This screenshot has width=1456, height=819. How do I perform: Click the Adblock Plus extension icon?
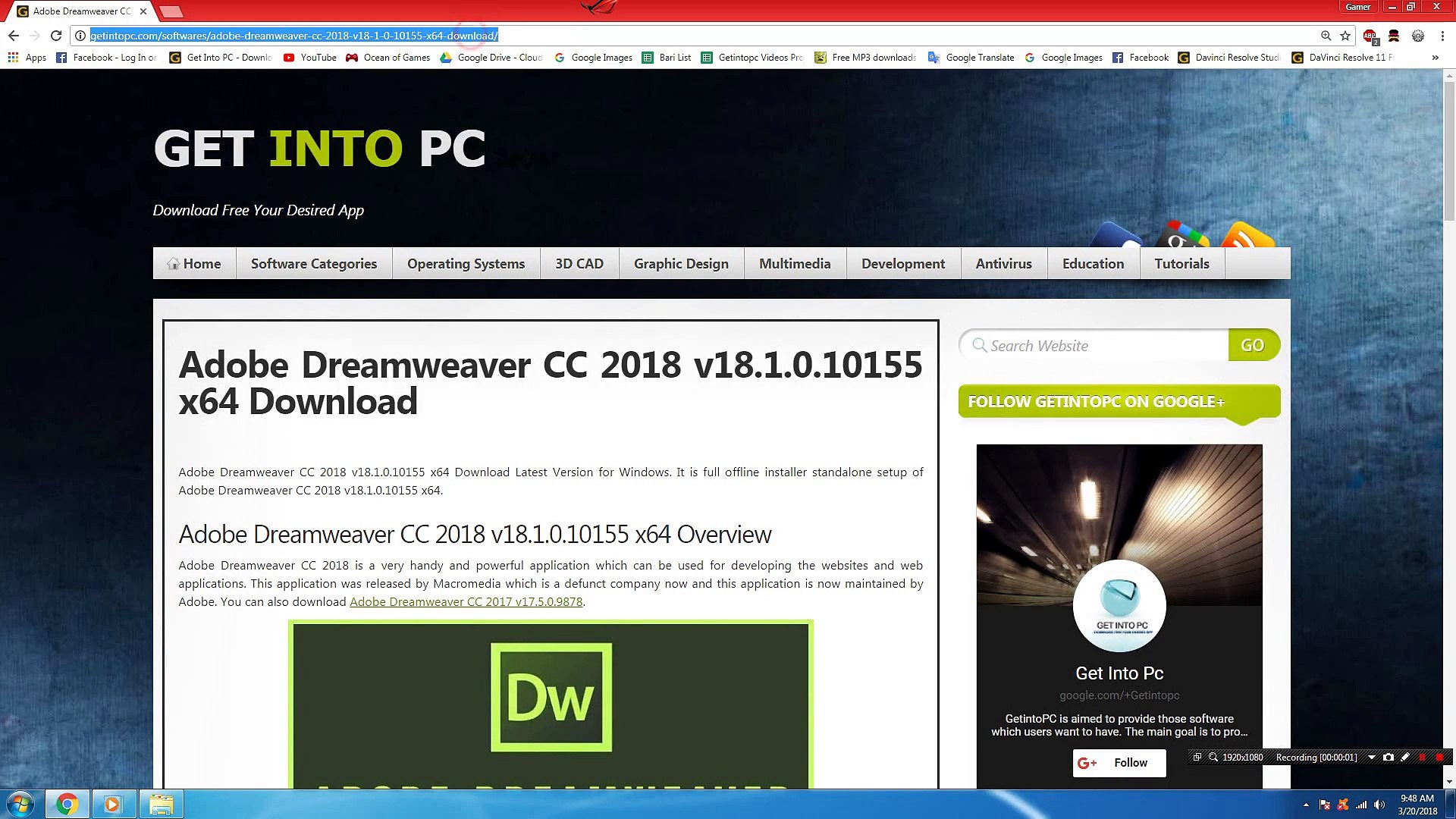coord(1370,36)
